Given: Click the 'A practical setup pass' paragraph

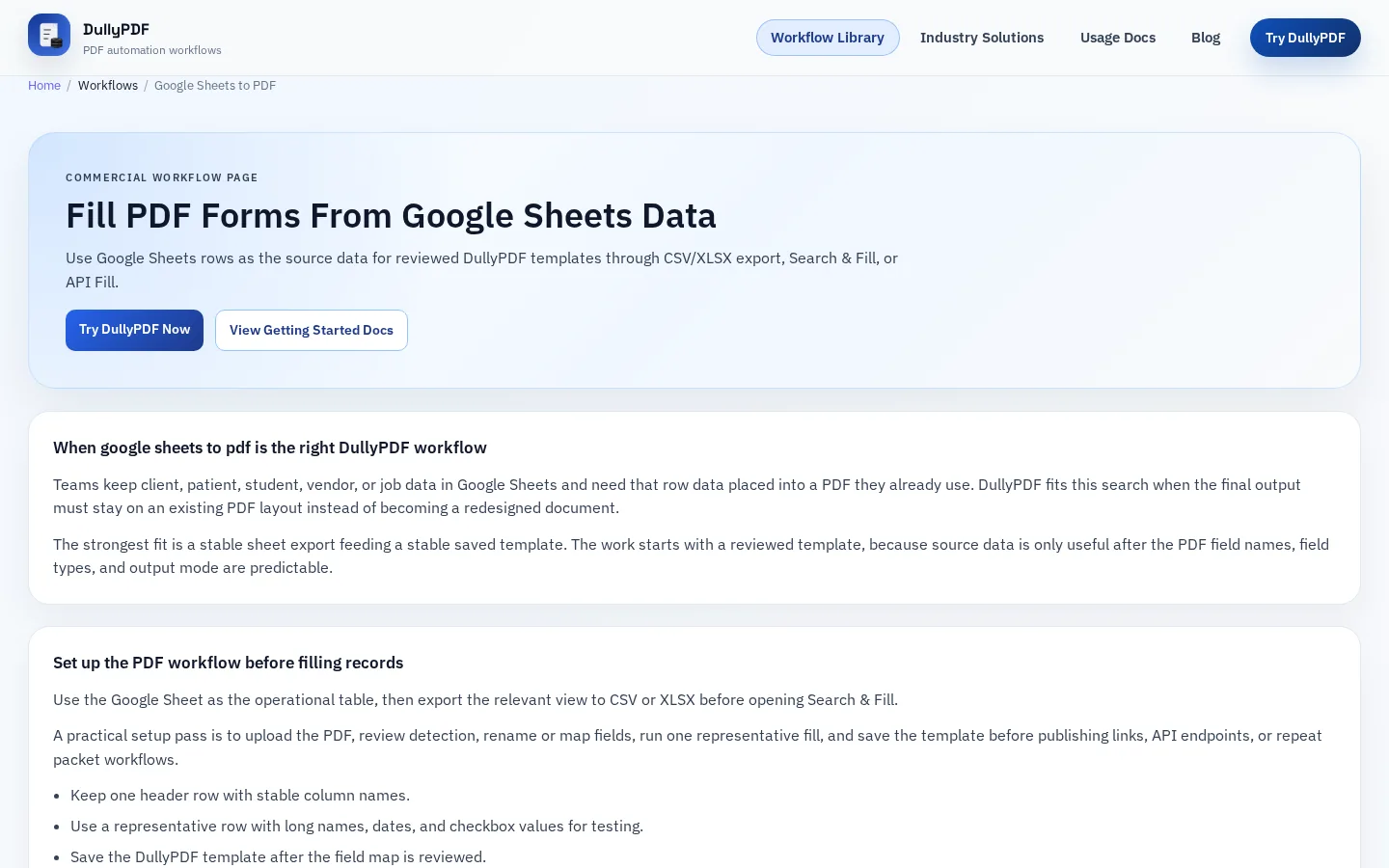Looking at the screenshot, I should tap(688, 747).
